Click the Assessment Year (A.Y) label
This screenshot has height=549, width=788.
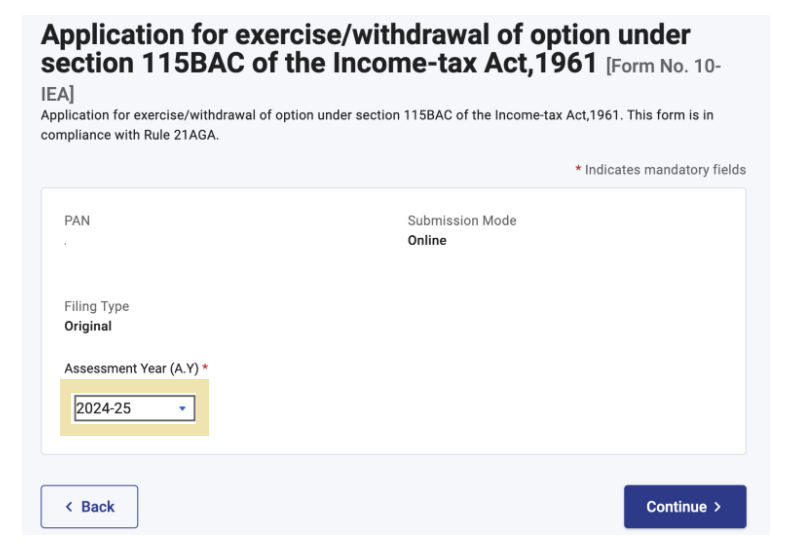pos(131,369)
